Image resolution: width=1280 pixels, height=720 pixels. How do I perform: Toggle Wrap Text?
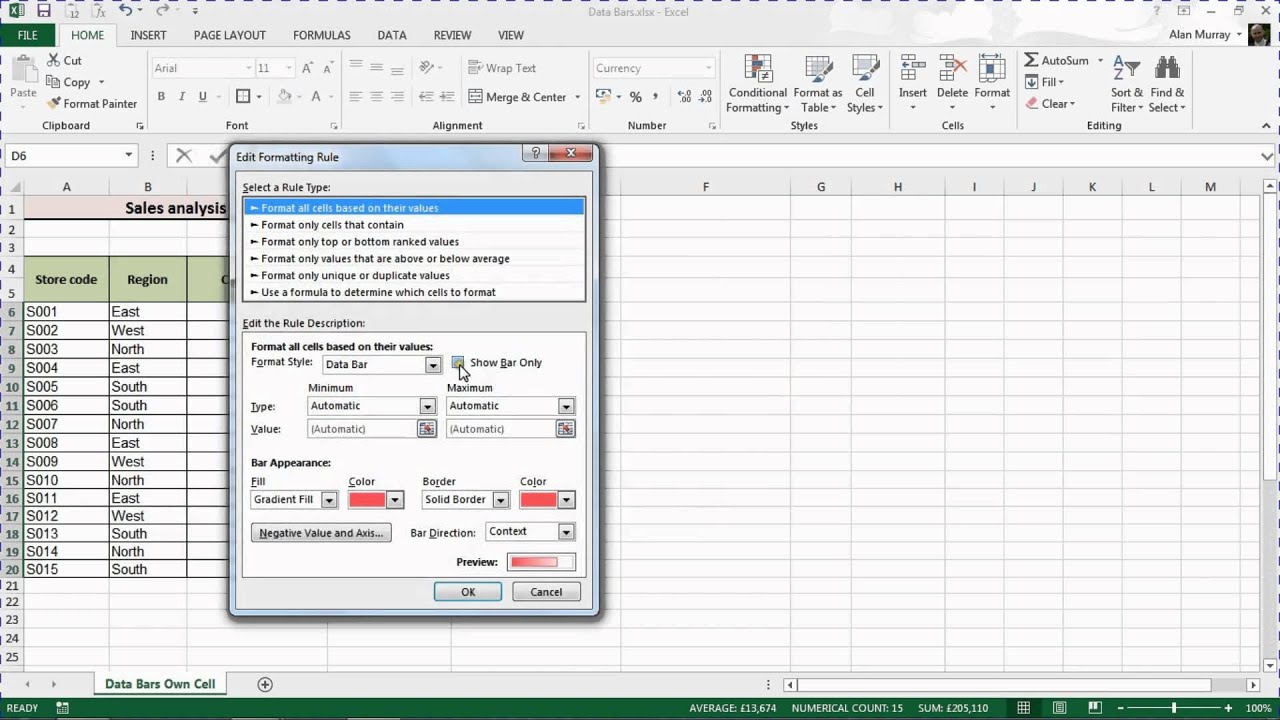tap(505, 67)
